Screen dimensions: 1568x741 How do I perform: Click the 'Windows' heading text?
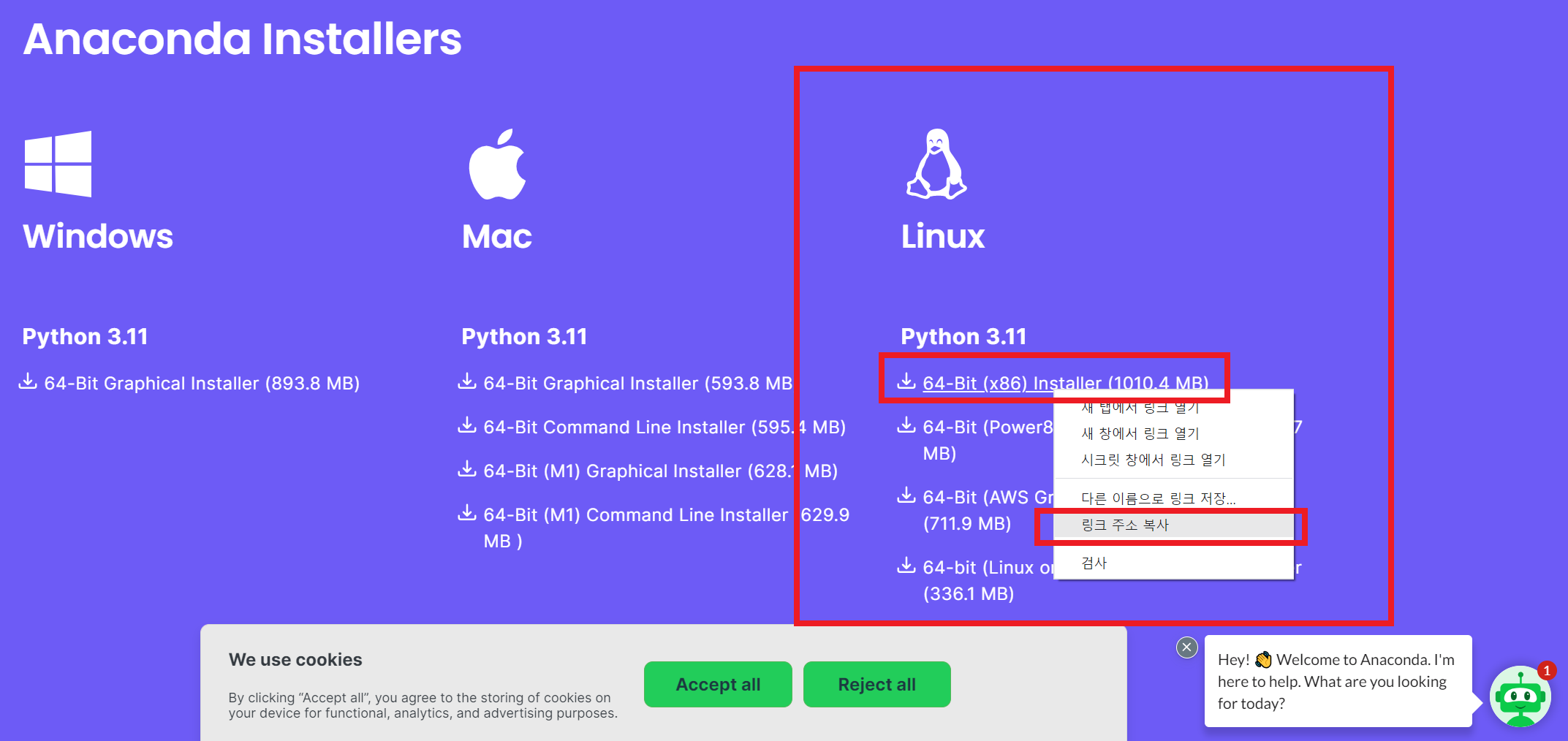click(x=98, y=236)
